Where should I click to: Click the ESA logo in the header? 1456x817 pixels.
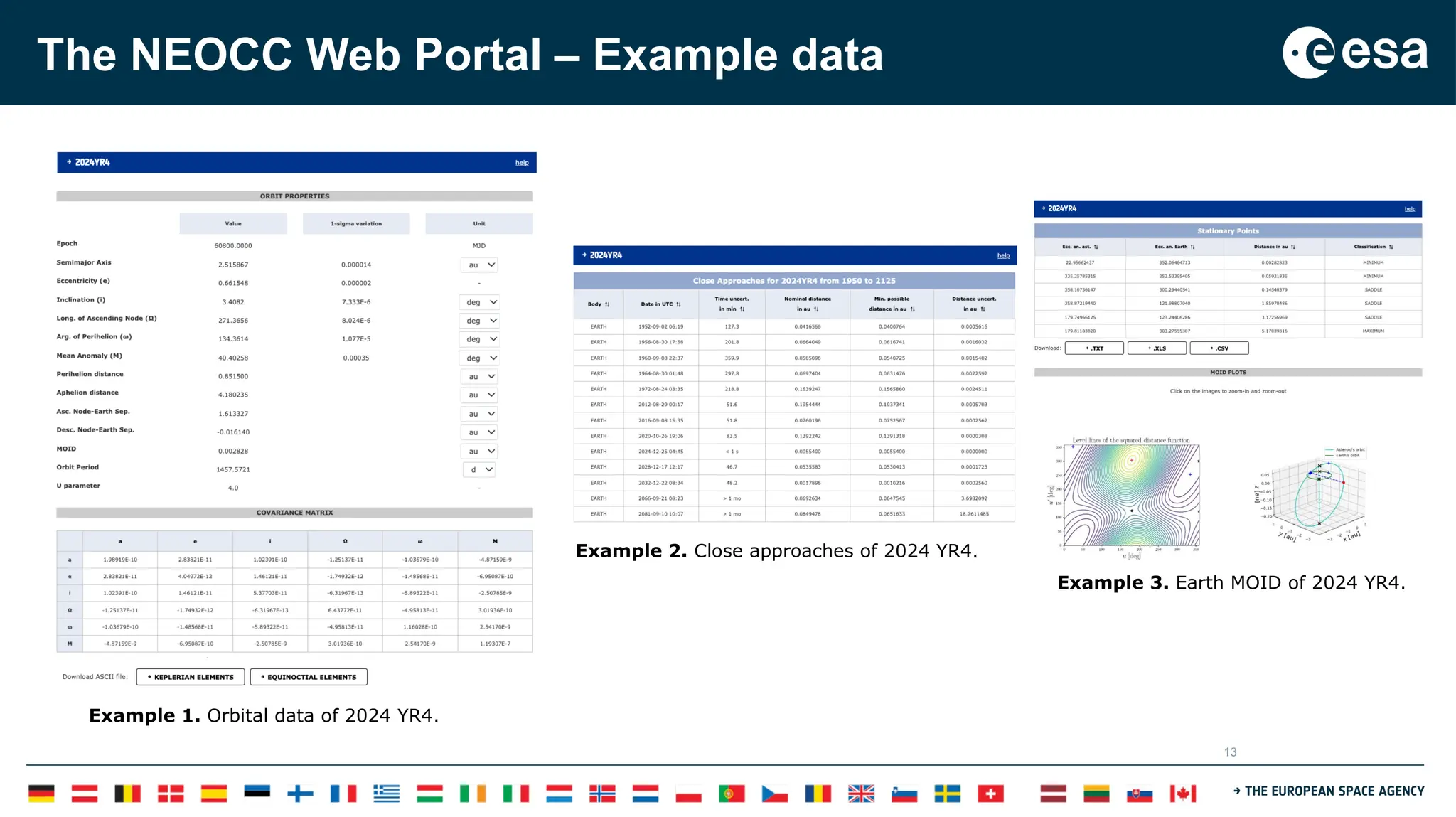point(1354,53)
